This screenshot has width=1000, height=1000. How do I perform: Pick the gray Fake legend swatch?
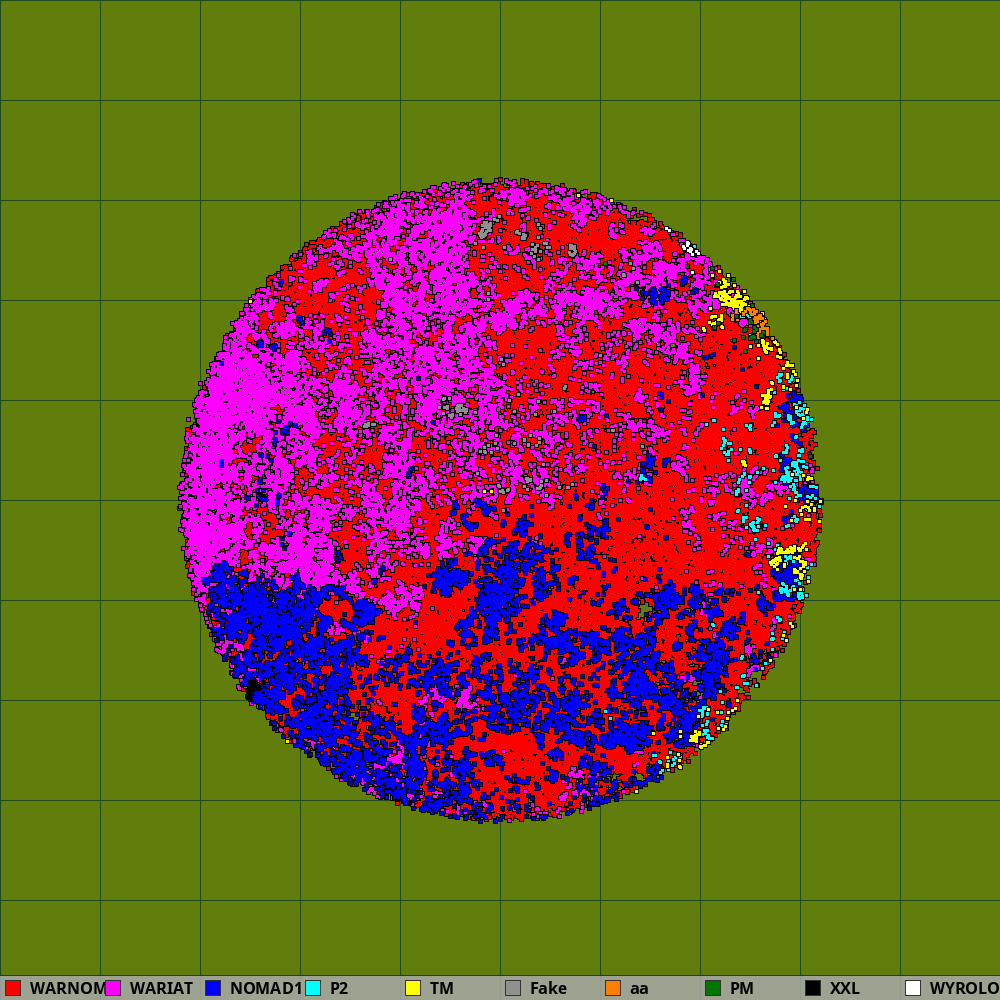tap(513, 988)
